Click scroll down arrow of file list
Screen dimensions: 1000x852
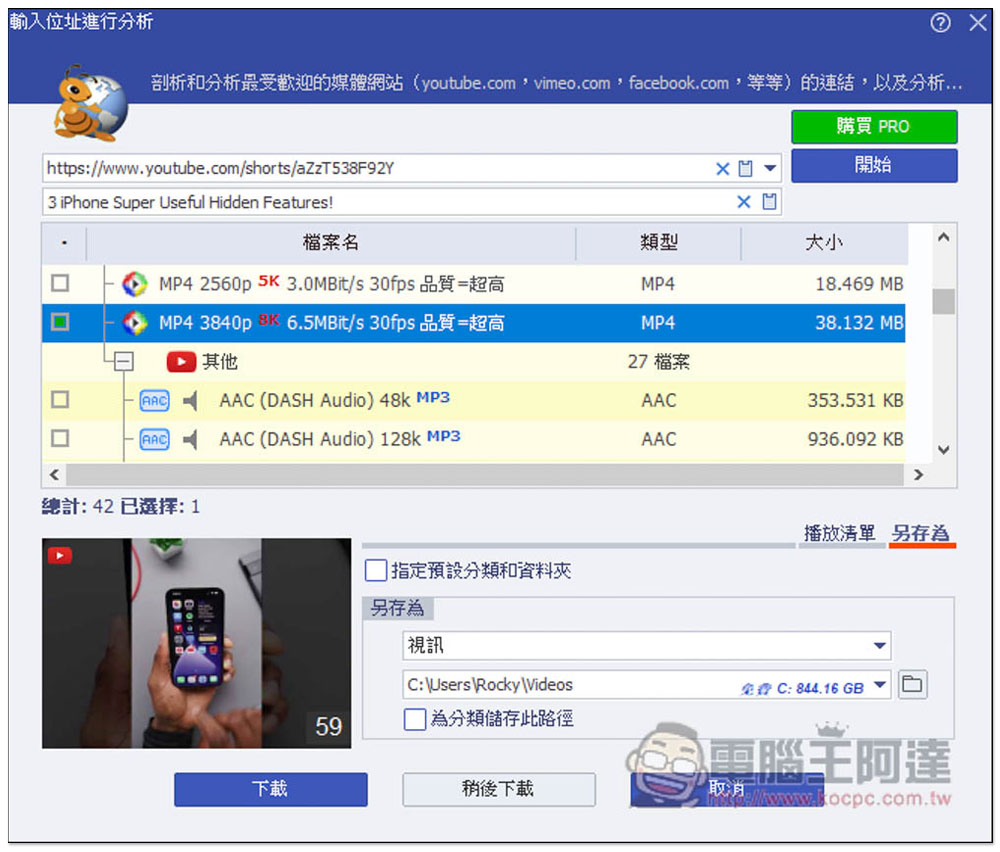[943, 450]
